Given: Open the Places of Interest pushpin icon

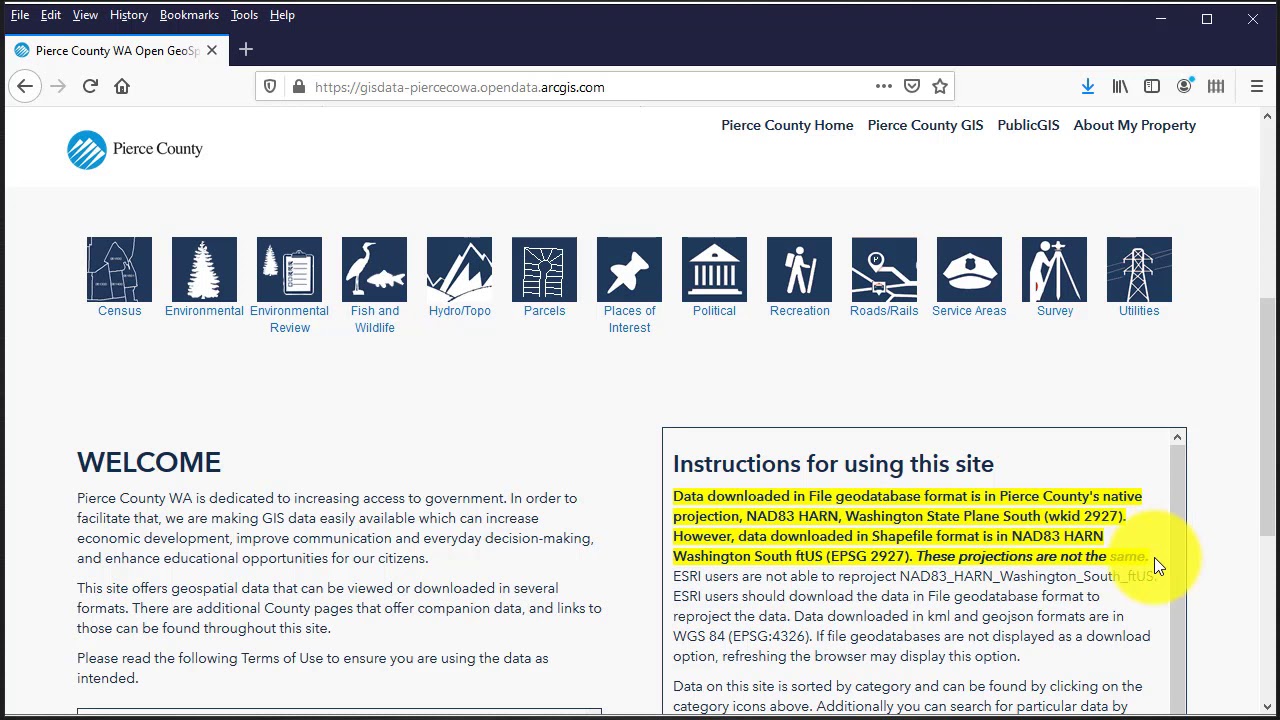Looking at the screenshot, I should tap(629, 269).
